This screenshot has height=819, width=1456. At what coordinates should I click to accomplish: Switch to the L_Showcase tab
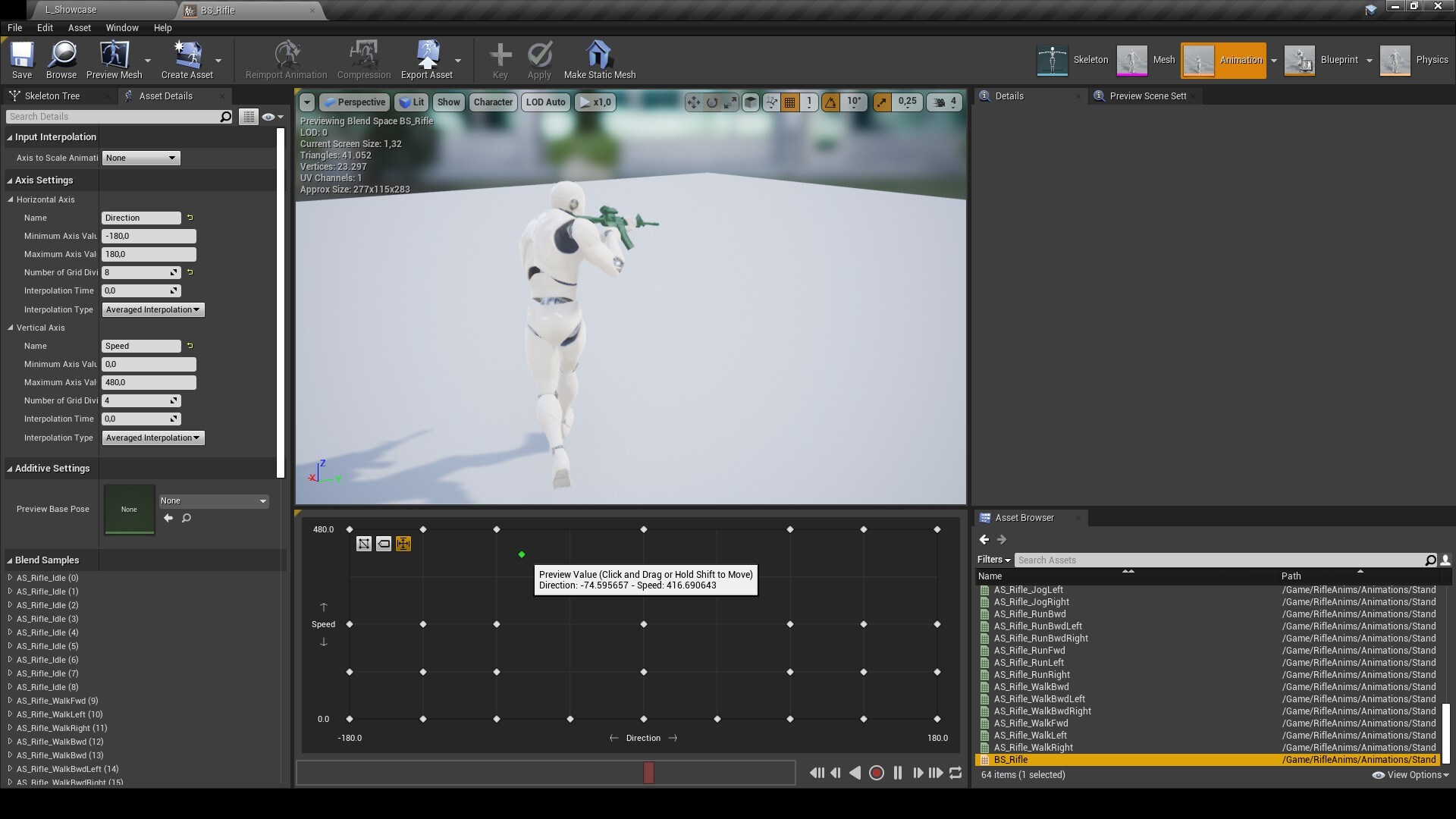[72, 10]
